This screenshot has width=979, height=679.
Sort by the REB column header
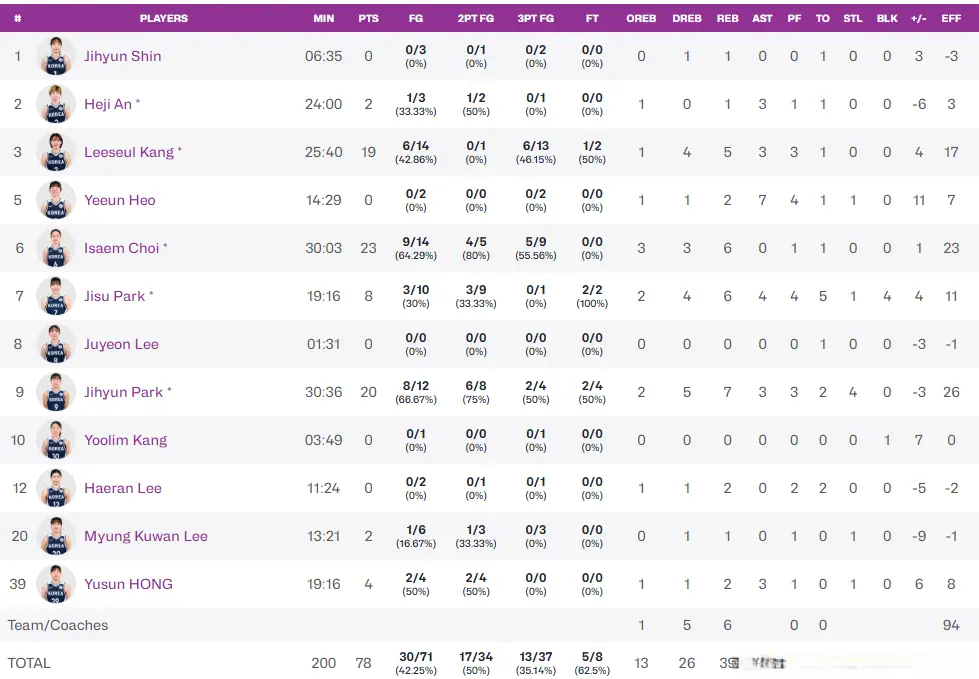727,19
